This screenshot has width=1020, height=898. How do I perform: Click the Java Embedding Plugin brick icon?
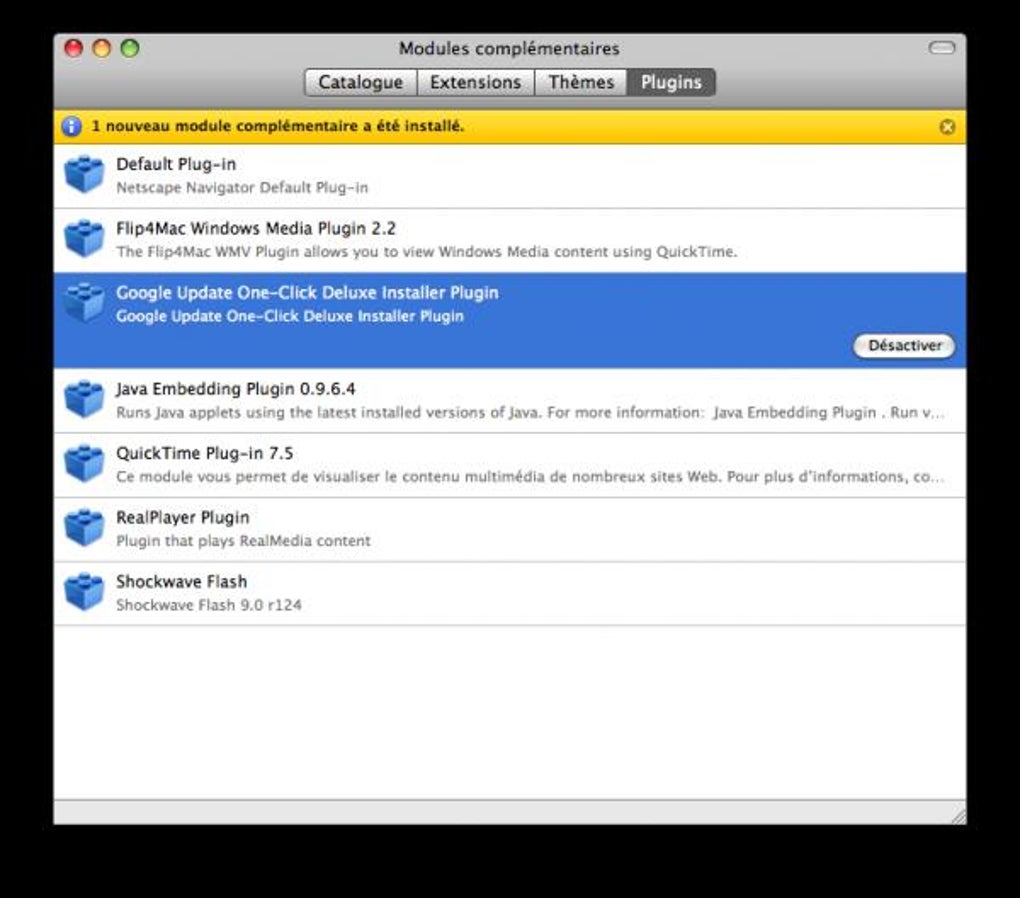(x=84, y=399)
